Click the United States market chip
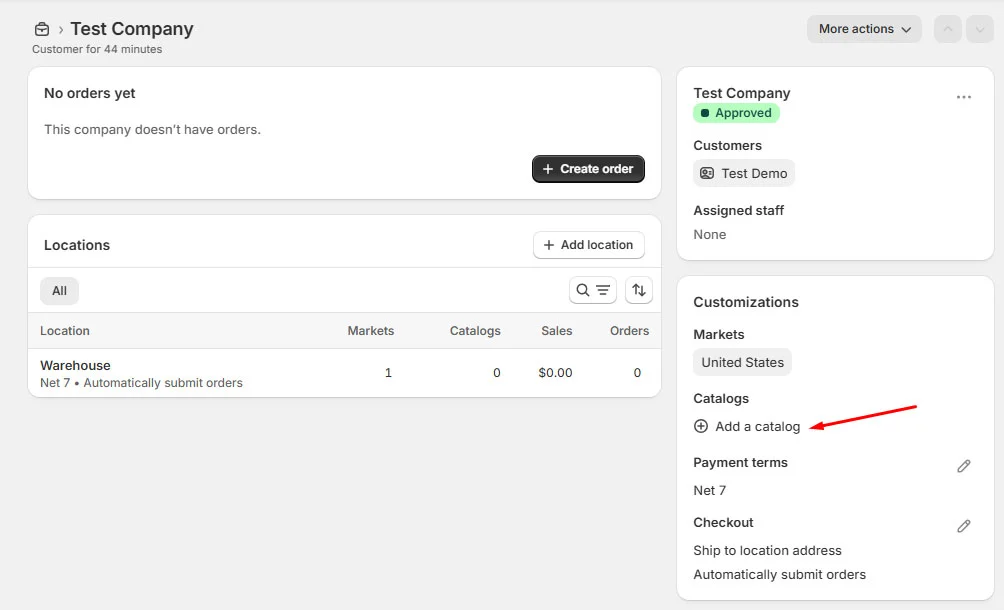This screenshot has height=610, width=1004. pos(742,362)
